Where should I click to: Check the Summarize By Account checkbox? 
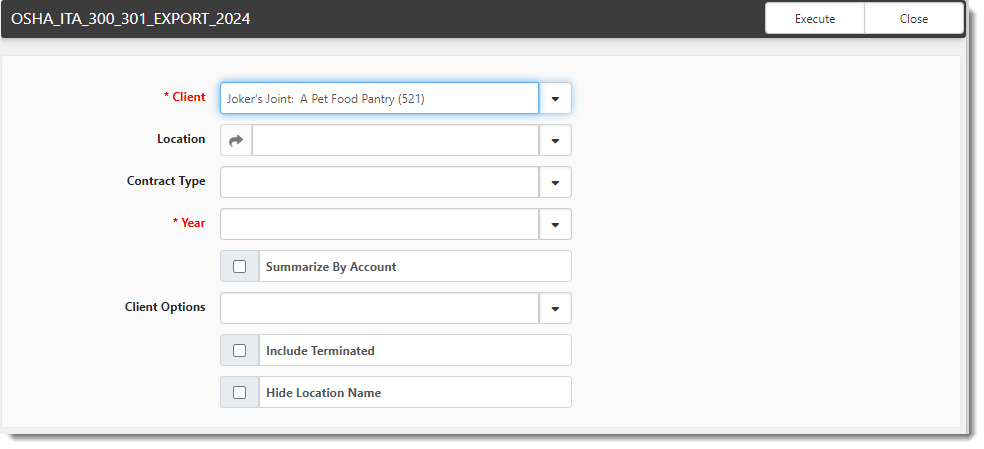click(x=239, y=267)
